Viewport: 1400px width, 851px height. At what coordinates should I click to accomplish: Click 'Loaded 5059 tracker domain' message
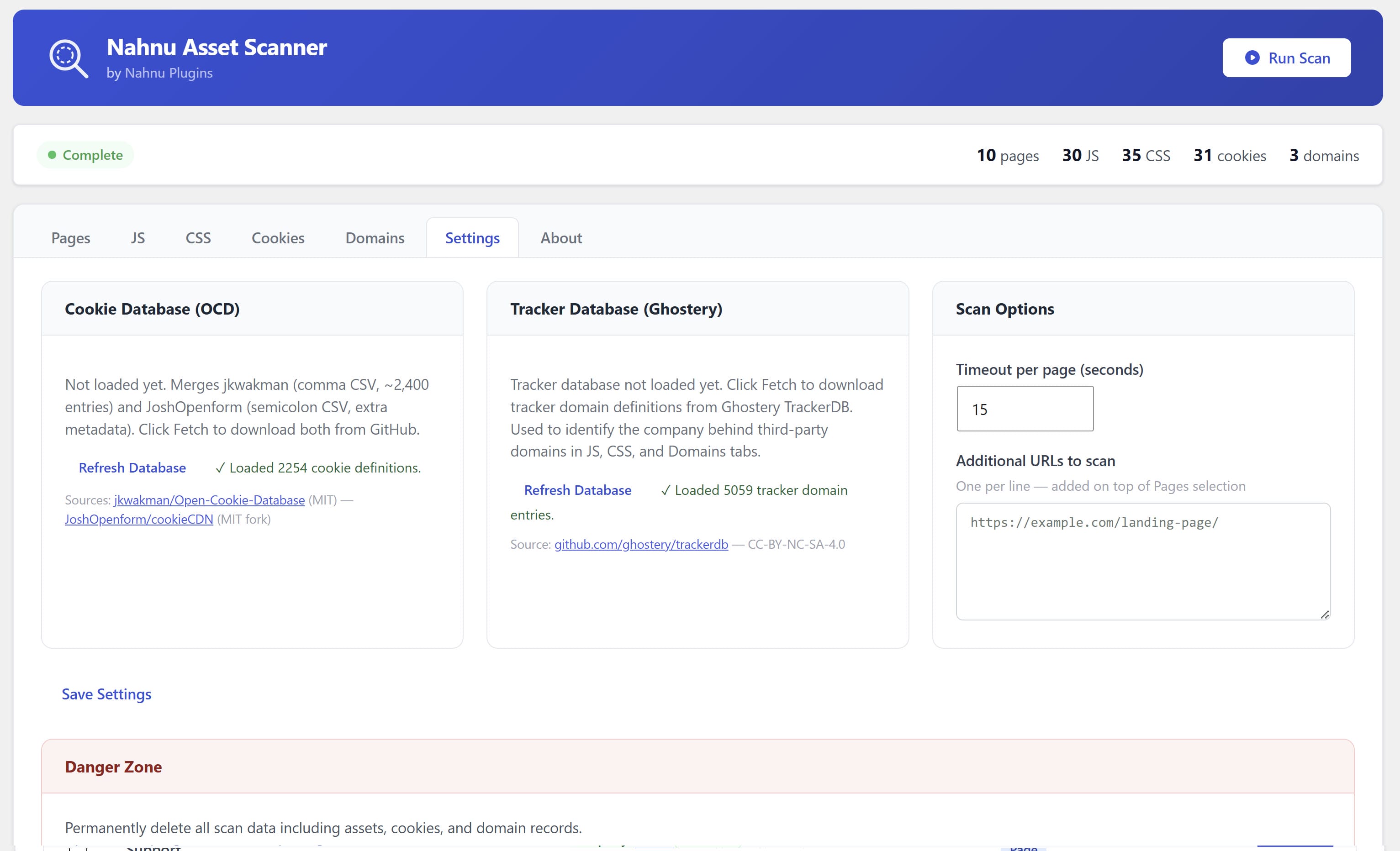(754, 490)
